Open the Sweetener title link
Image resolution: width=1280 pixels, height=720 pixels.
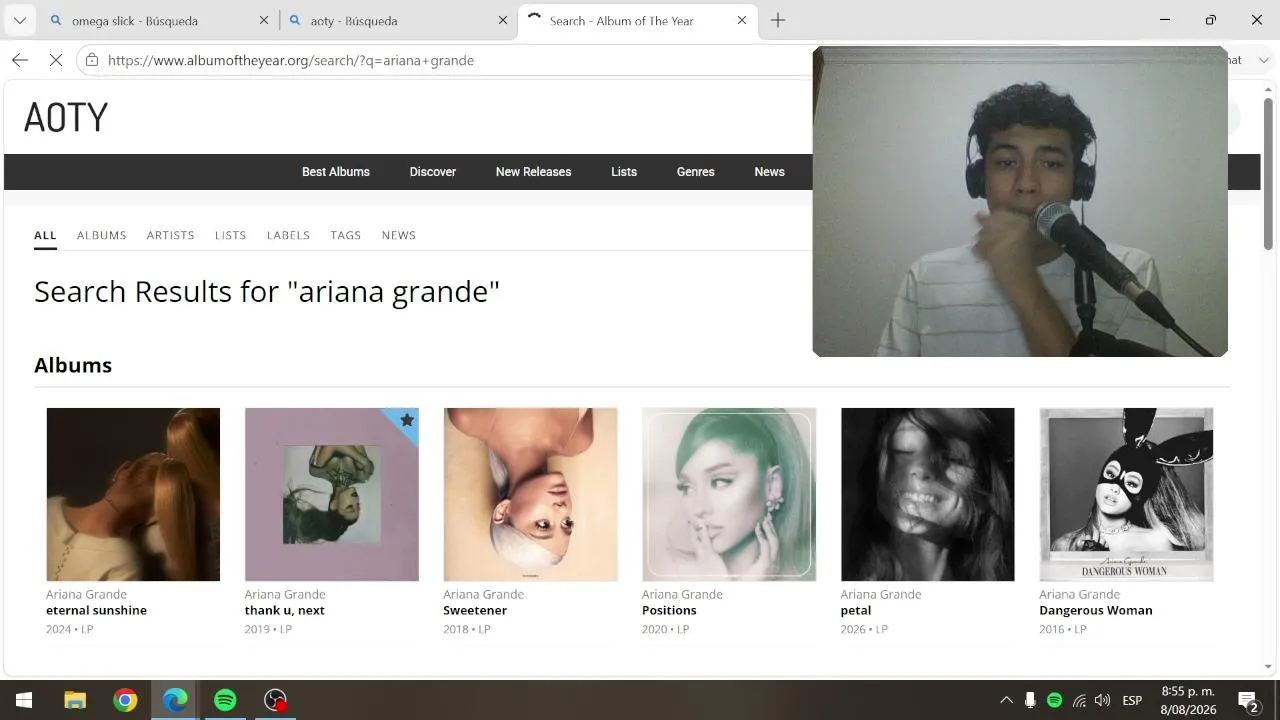click(475, 610)
